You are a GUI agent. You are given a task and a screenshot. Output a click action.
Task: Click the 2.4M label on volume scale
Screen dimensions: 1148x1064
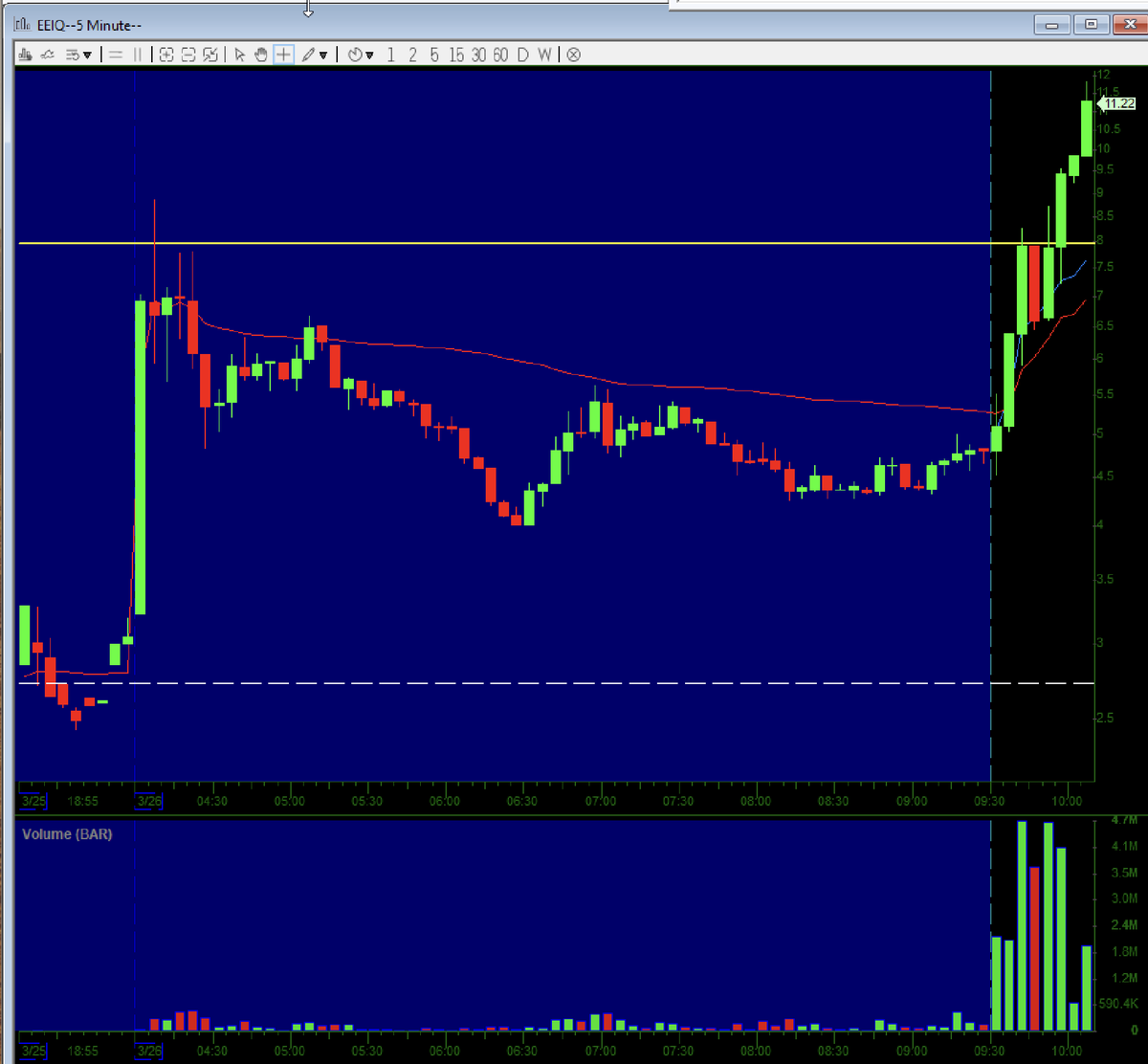coord(1125,925)
